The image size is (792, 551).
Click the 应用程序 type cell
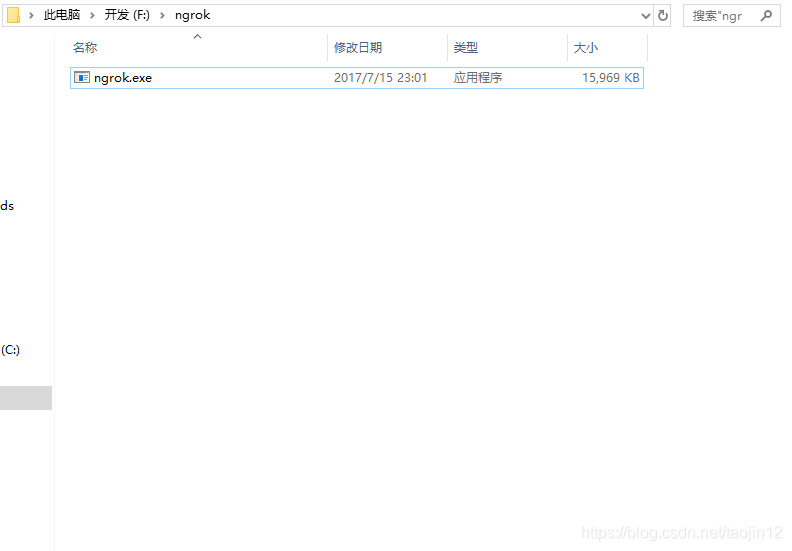(478, 78)
